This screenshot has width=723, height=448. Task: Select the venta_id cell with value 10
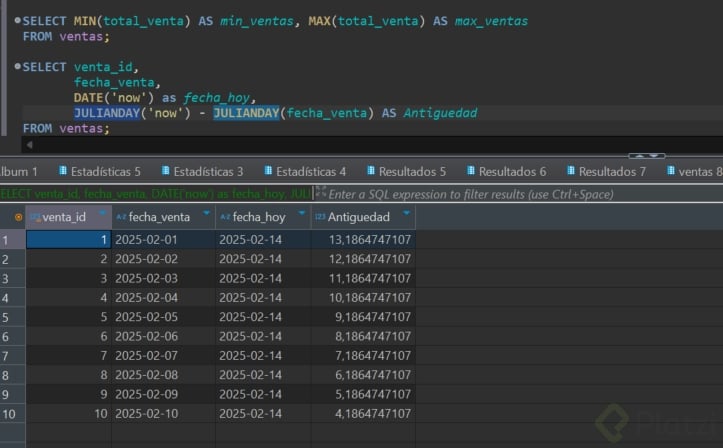coord(69,414)
